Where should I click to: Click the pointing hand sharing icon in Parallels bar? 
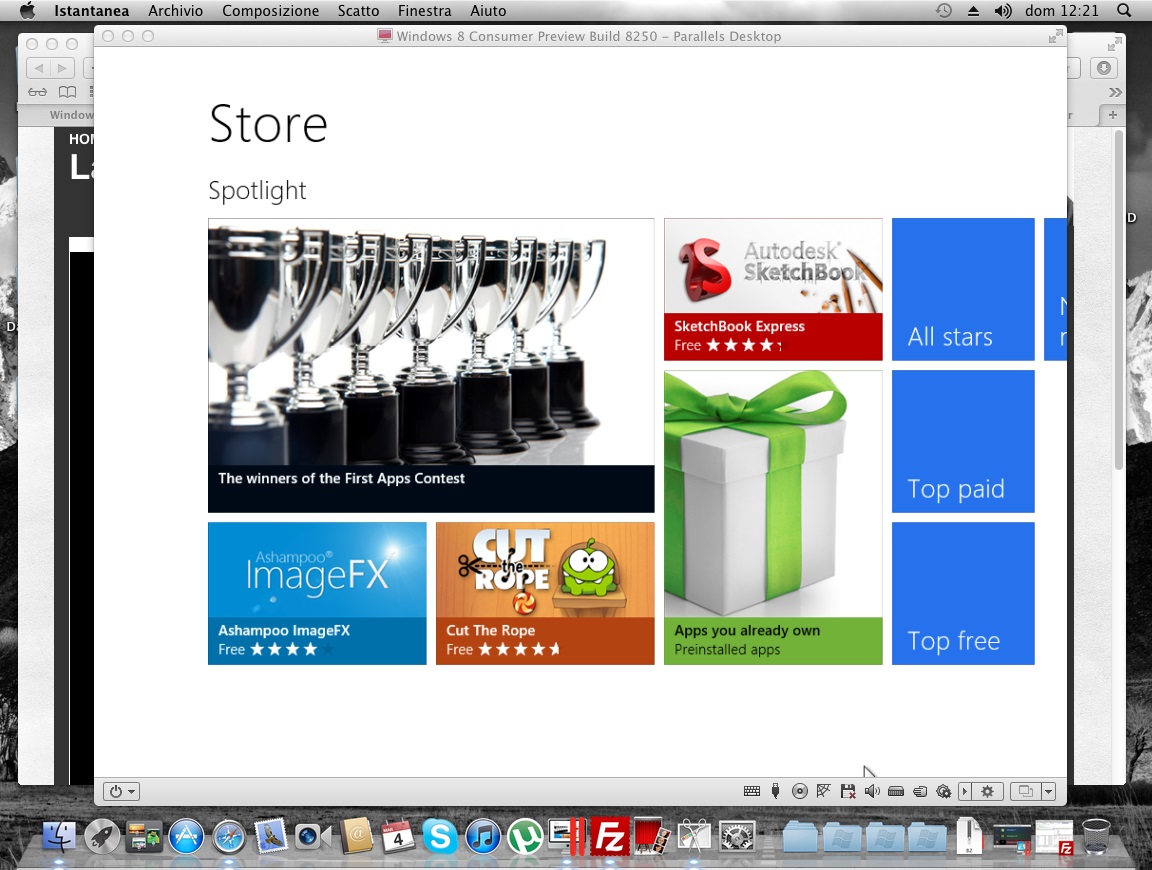click(920, 791)
